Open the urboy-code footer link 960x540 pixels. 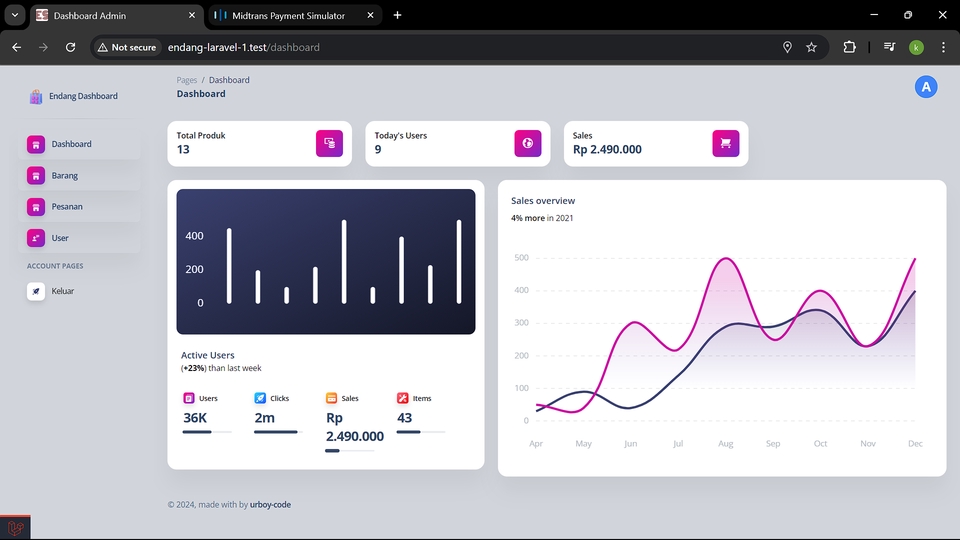tap(270, 504)
